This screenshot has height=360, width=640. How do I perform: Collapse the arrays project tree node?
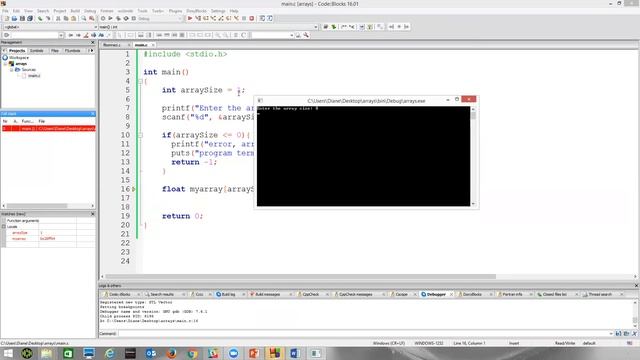pyautogui.click(x=6, y=64)
